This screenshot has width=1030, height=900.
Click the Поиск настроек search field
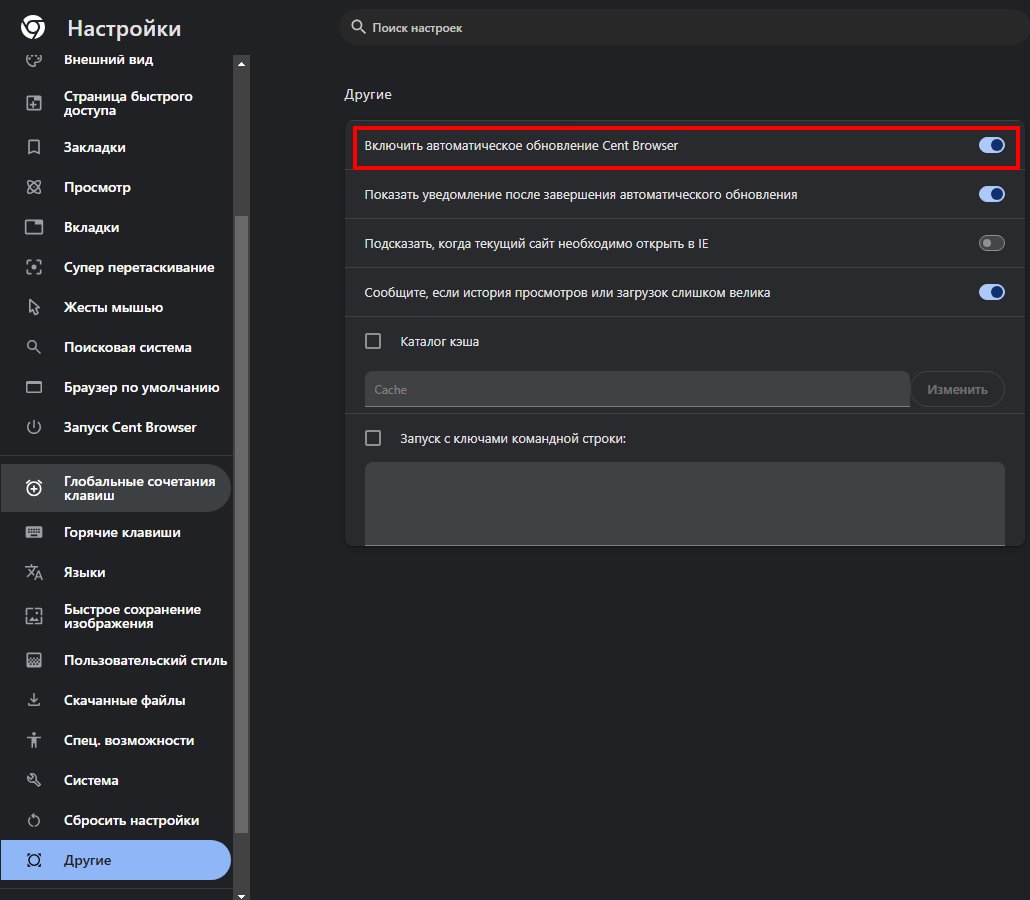[x=683, y=28]
